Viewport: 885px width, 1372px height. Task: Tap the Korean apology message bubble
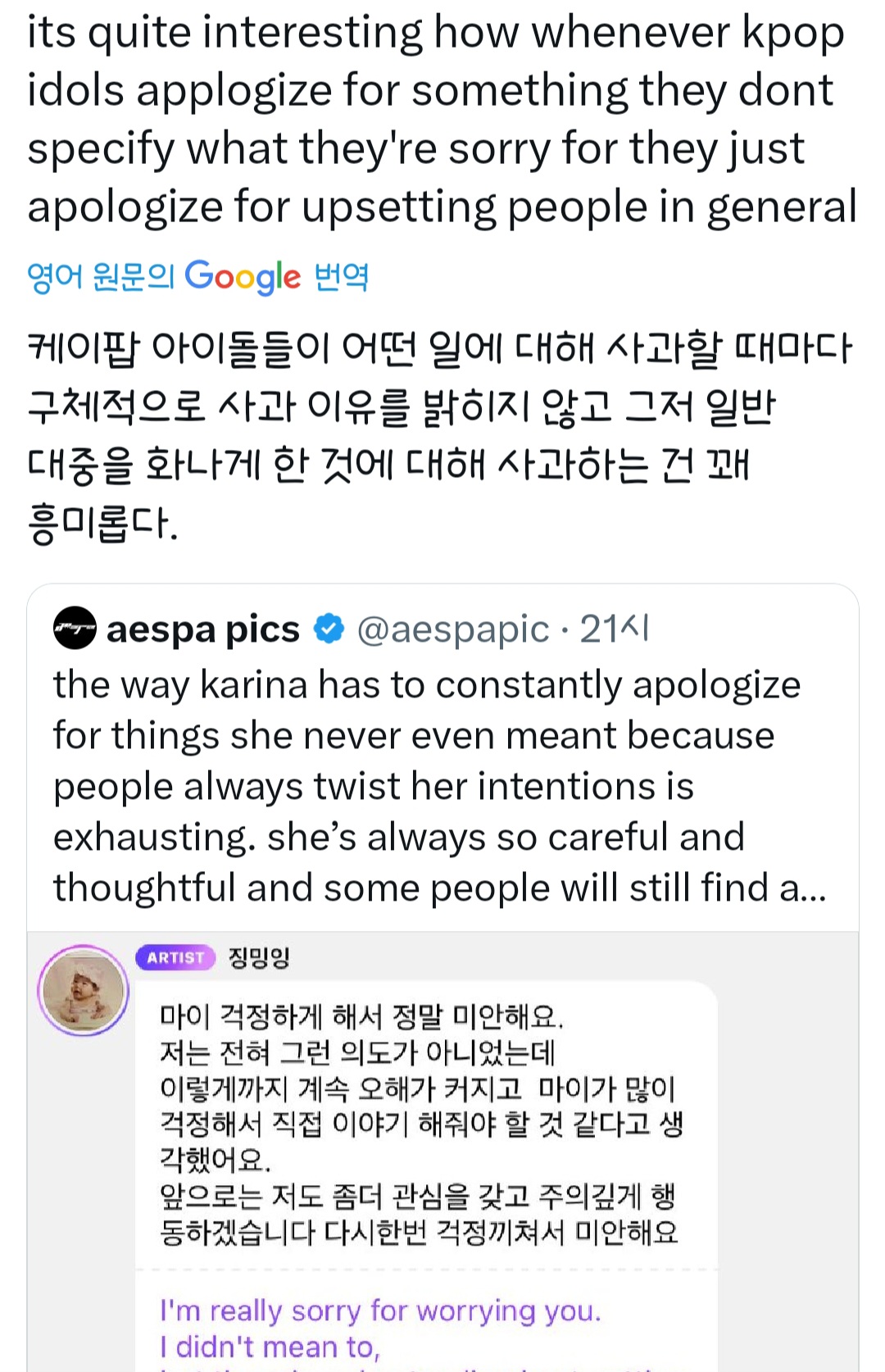(x=422, y=1123)
